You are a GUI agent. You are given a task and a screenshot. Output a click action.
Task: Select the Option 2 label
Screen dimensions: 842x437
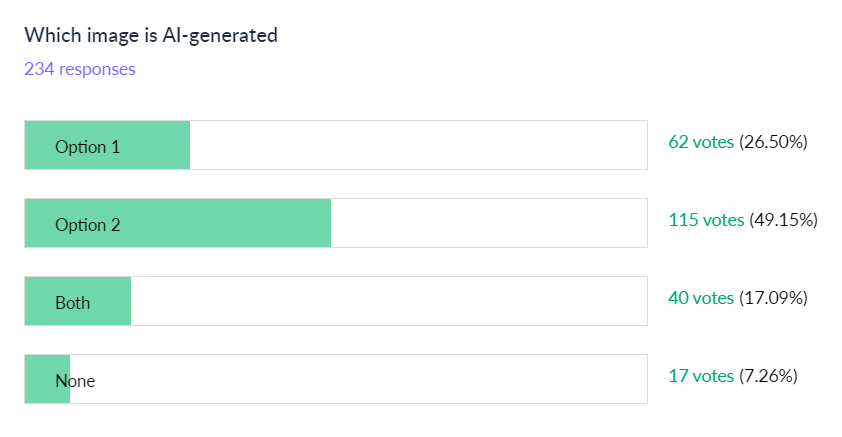coord(87,224)
